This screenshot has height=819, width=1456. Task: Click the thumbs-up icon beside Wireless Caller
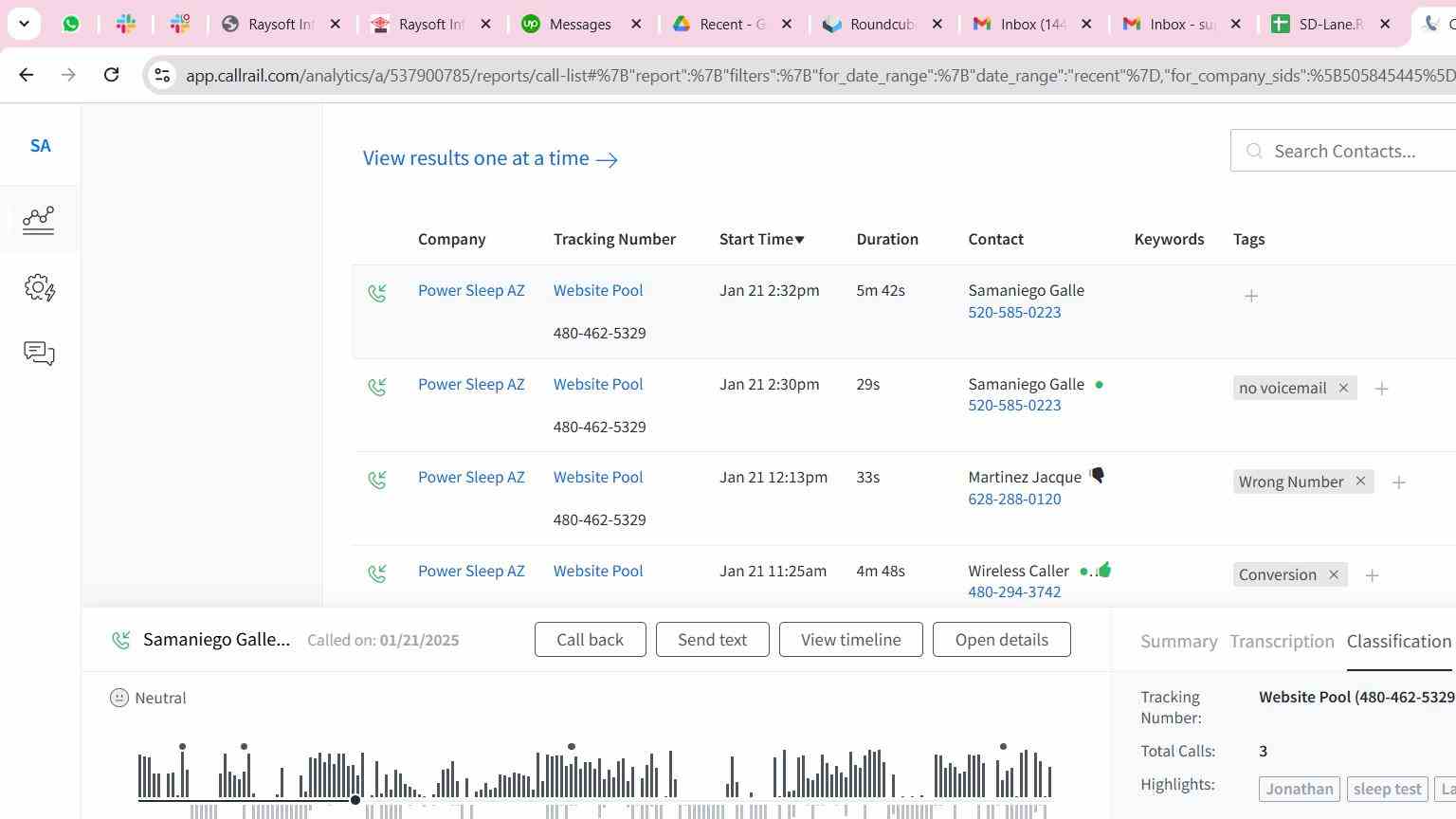coord(1103,570)
